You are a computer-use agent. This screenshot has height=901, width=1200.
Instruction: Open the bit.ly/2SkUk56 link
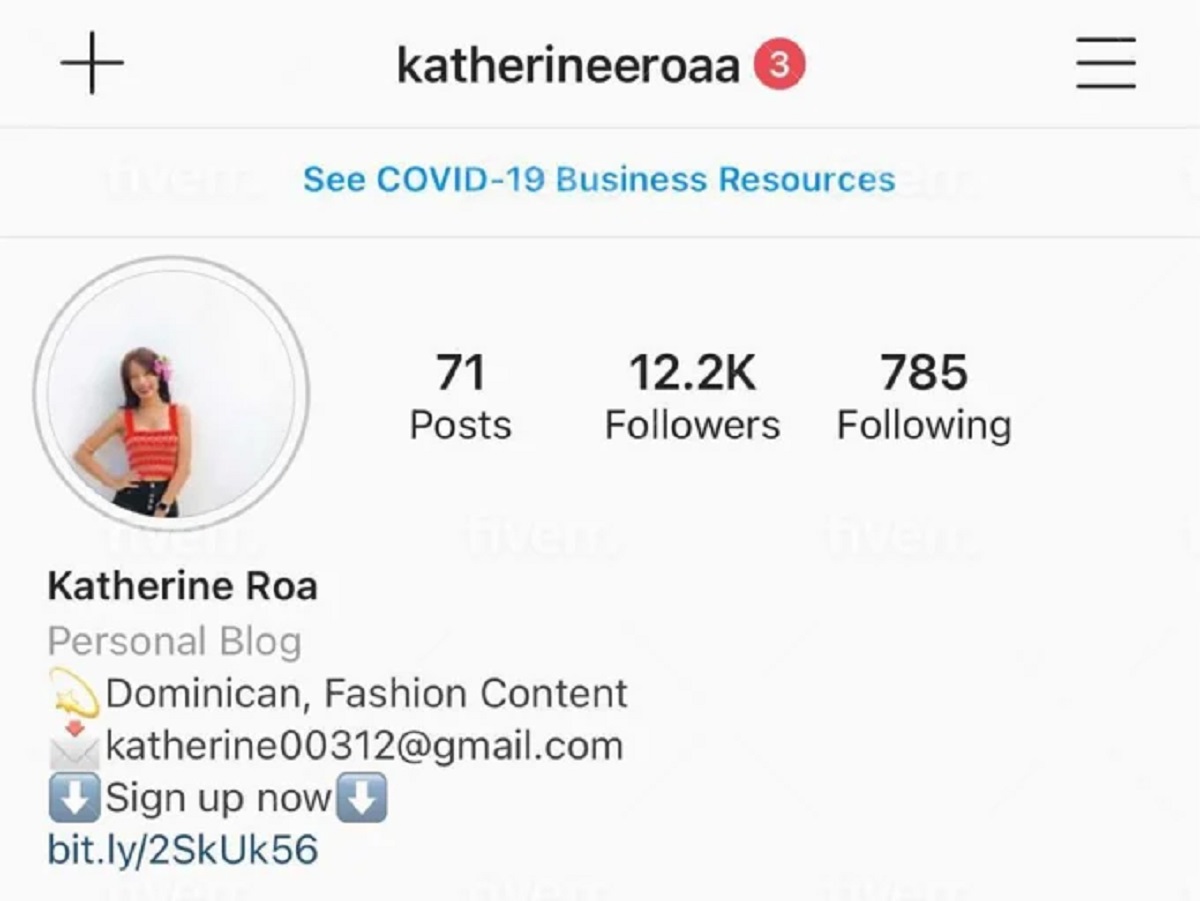183,851
